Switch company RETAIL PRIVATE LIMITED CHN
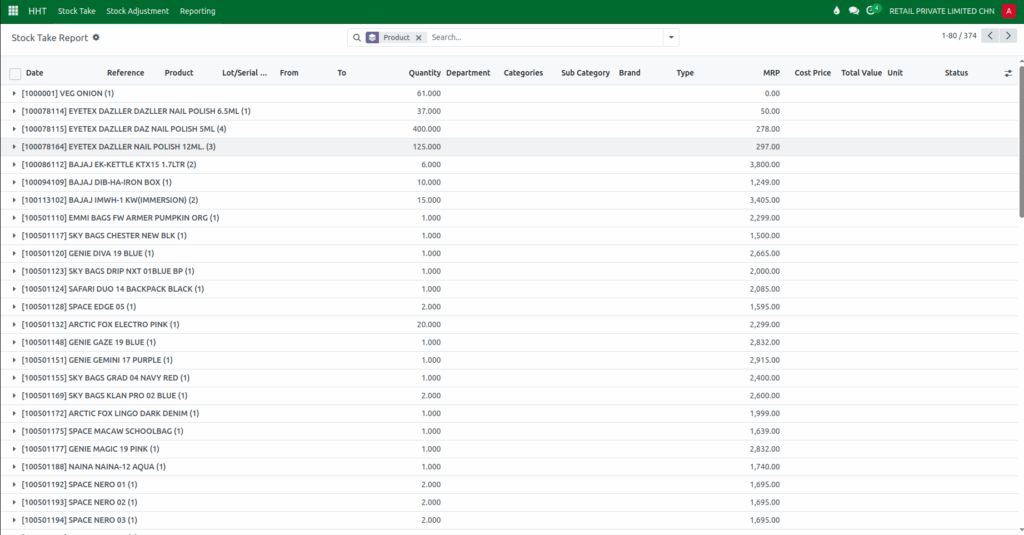The image size is (1024, 535). point(942,11)
